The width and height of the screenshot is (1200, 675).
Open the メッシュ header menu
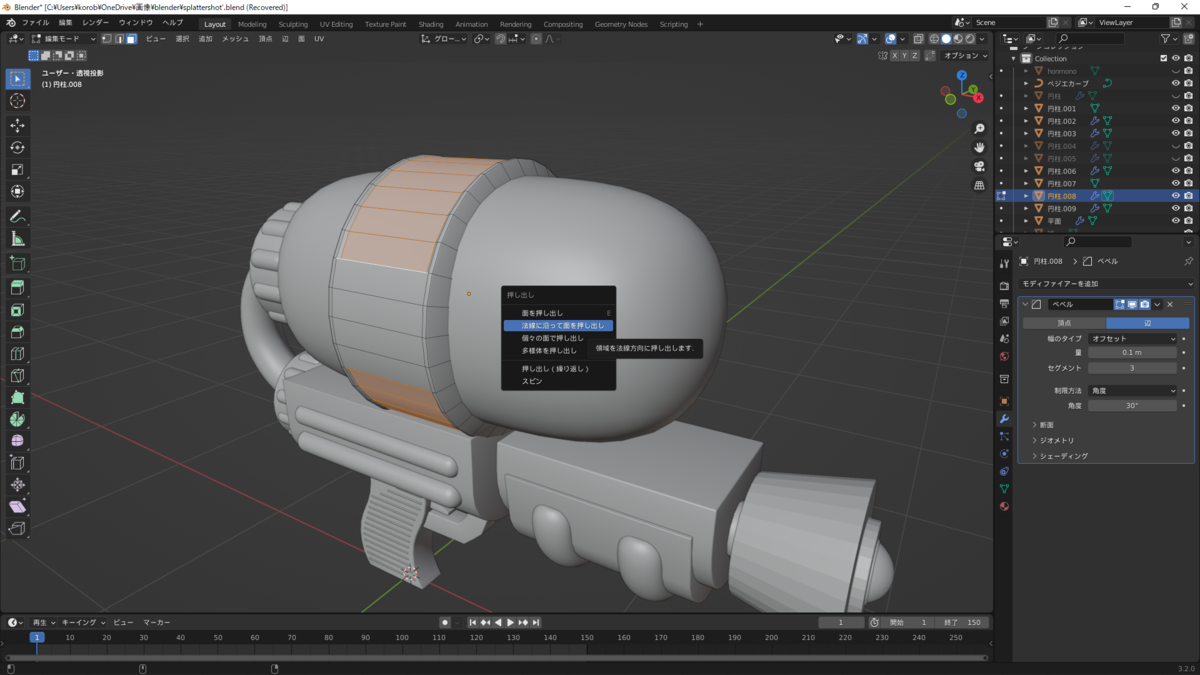[x=235, y=39]
